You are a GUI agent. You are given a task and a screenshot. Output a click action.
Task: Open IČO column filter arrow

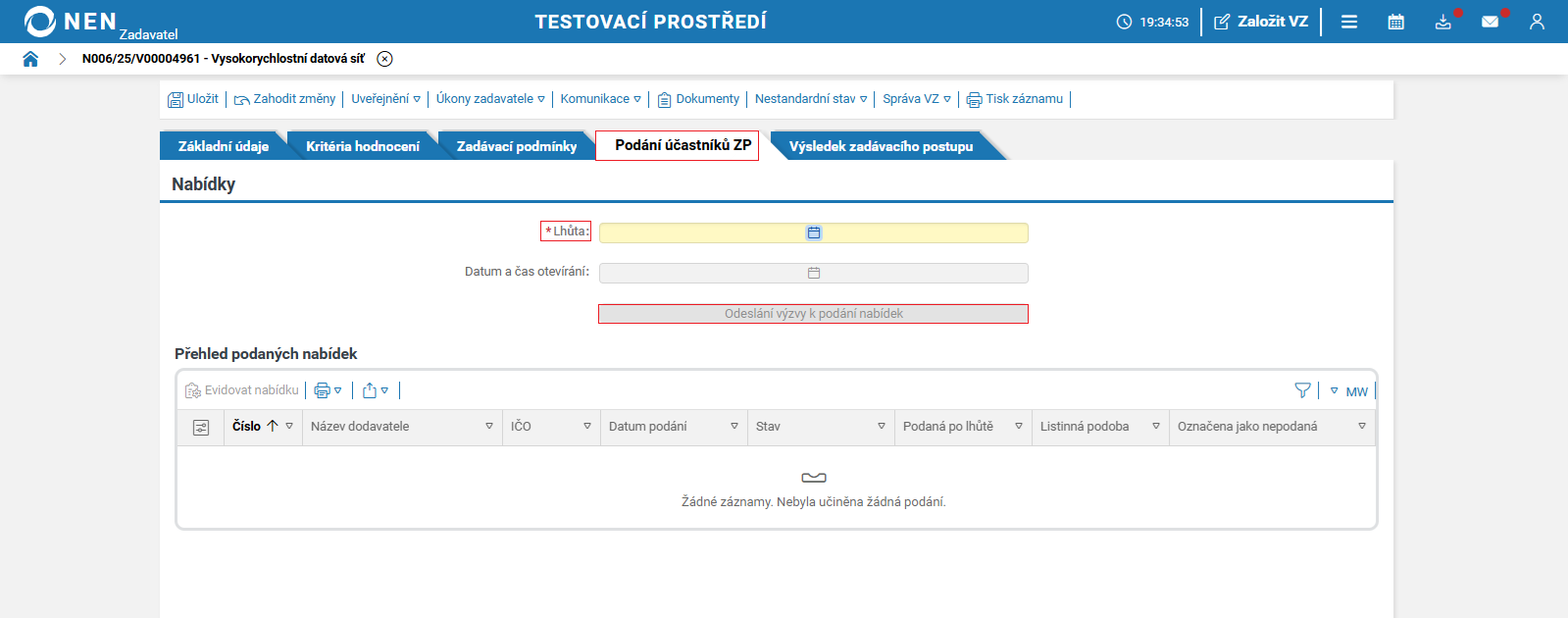587,426
